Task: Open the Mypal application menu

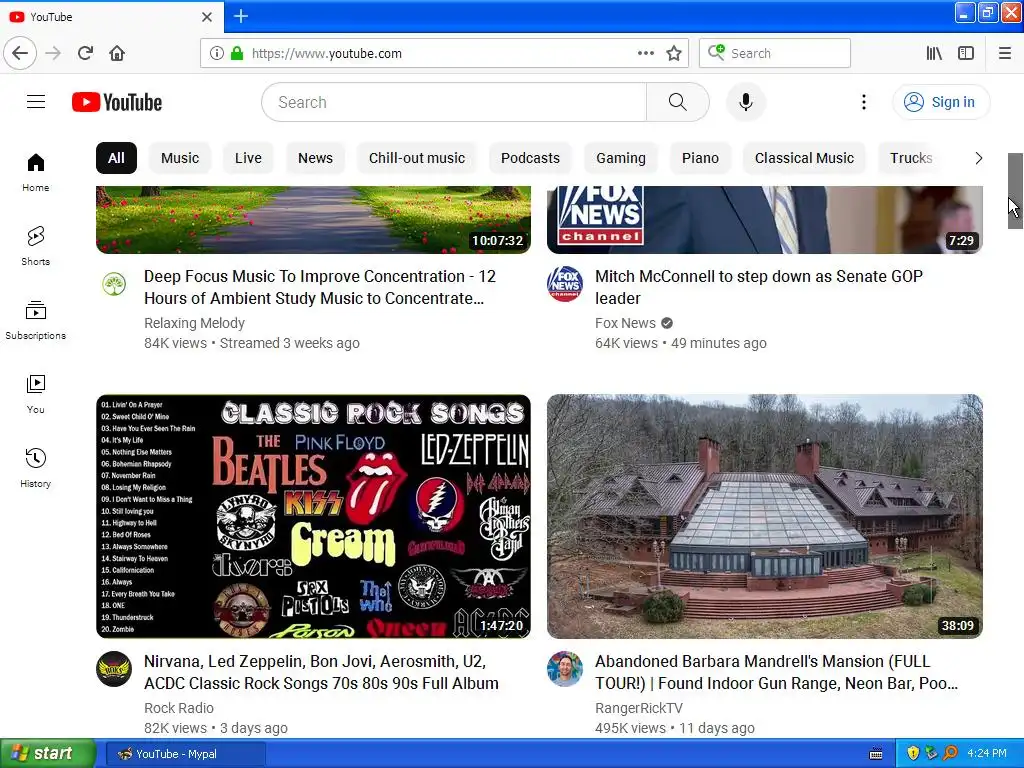Action: (1004, 53)
